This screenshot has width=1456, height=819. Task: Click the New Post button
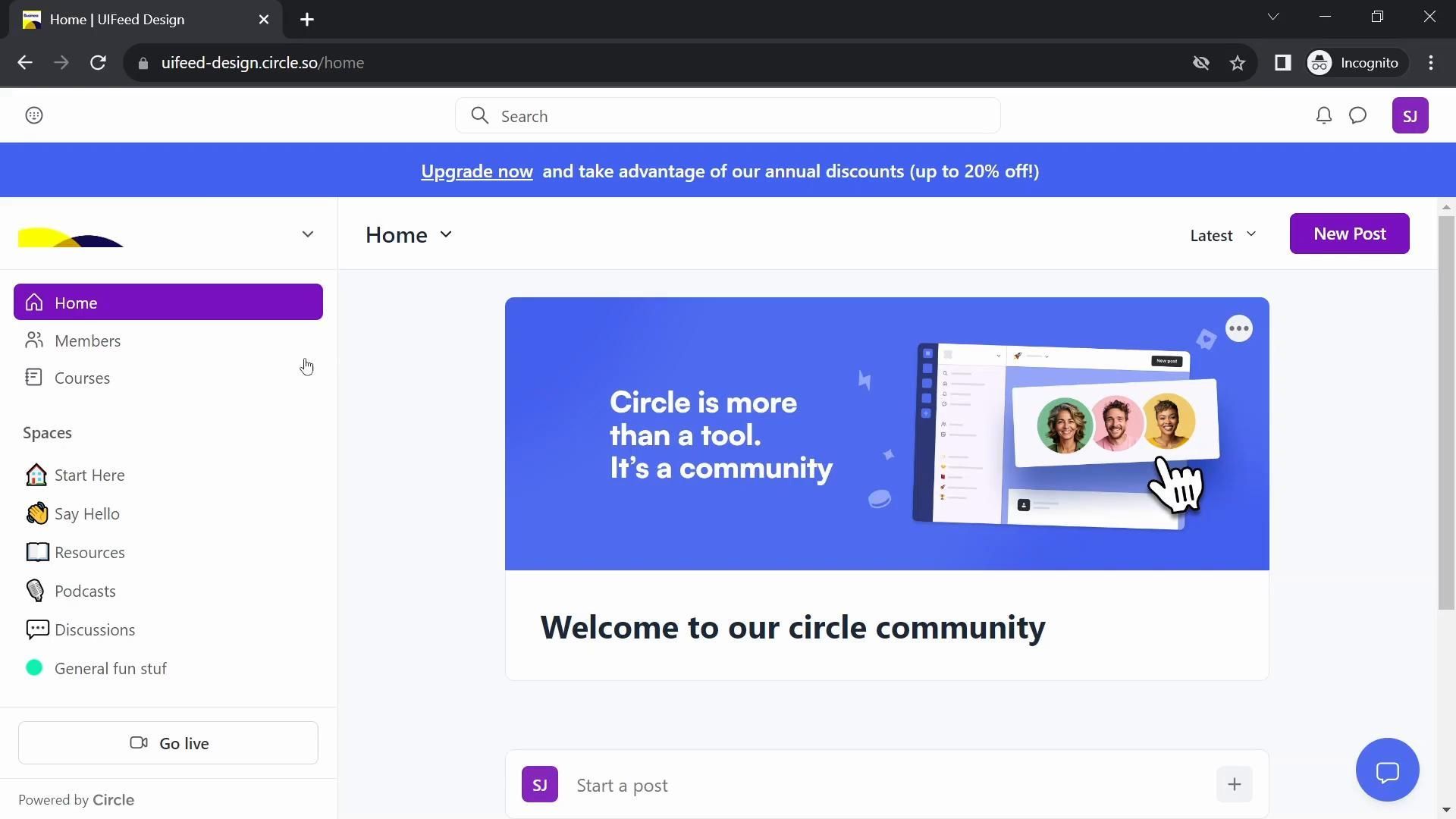click(1349, 234)
